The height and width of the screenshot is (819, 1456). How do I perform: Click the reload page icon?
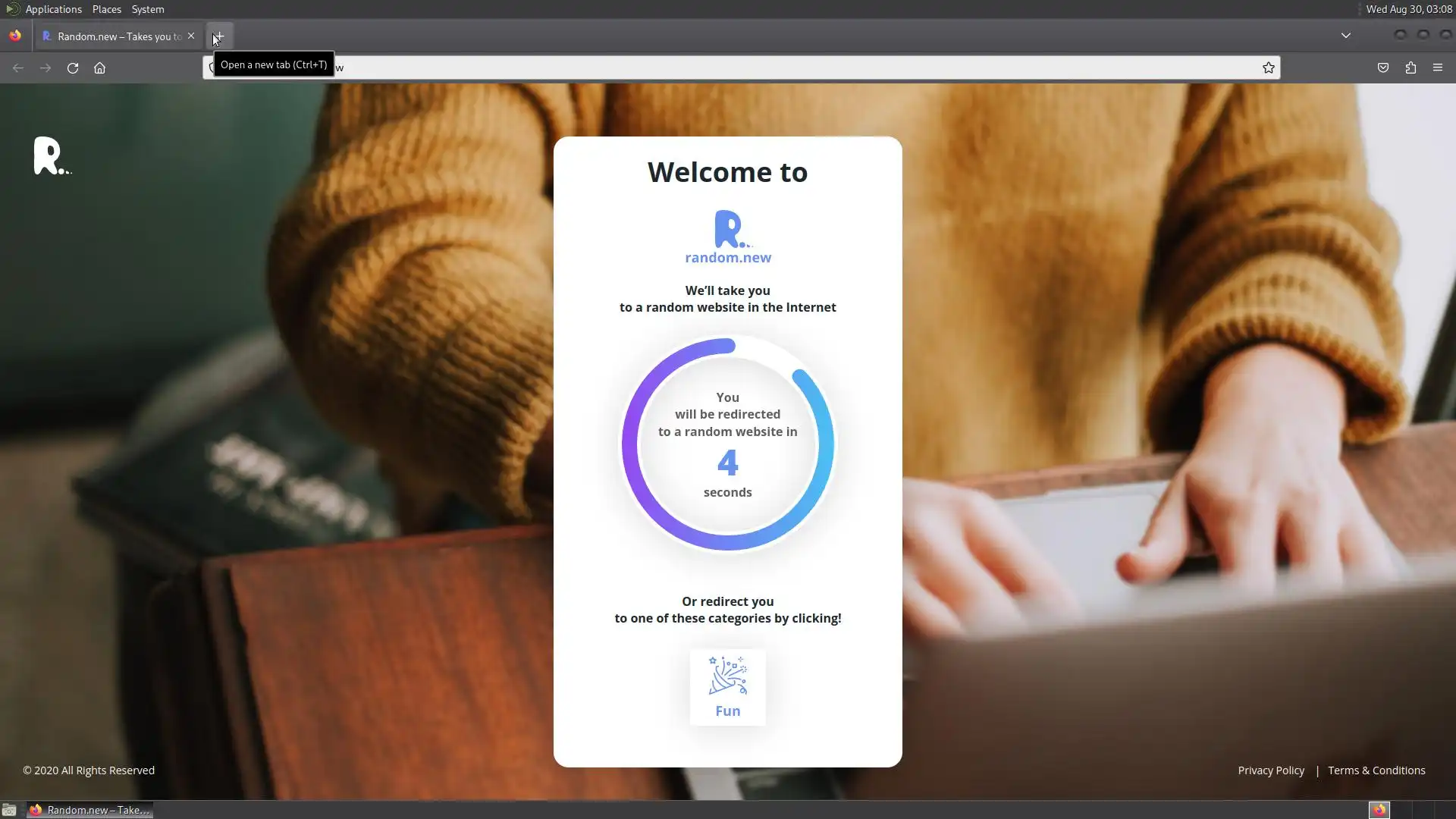click(x=73, y=68)
